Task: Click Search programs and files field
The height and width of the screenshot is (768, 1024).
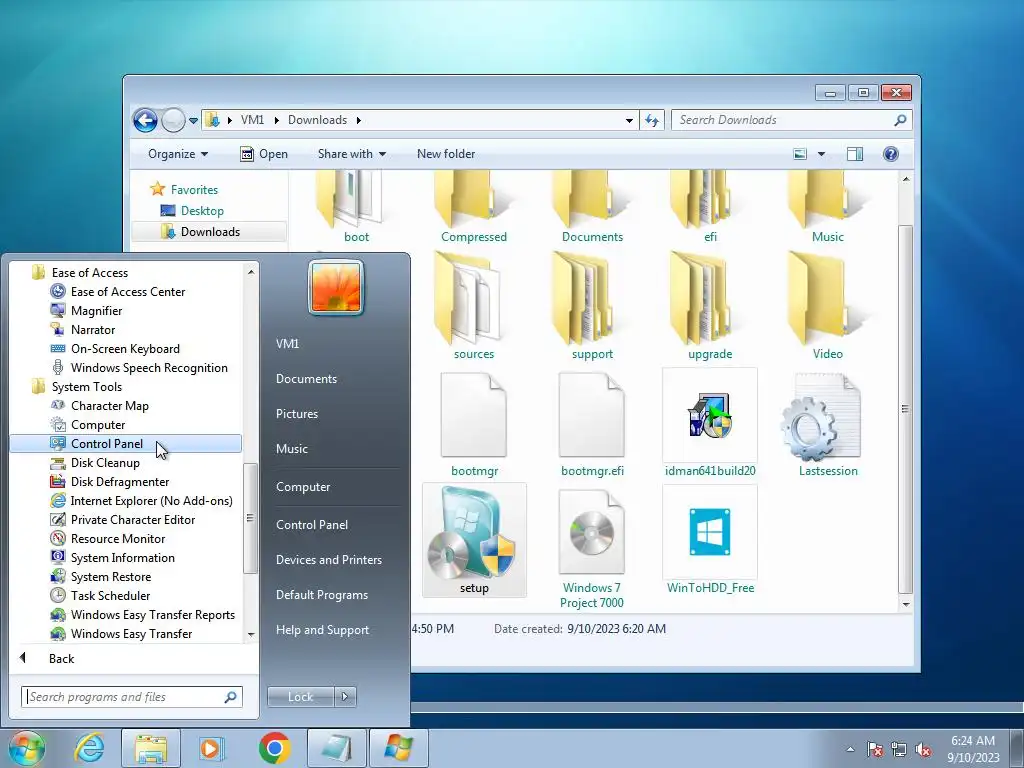Action: (132, 697)
